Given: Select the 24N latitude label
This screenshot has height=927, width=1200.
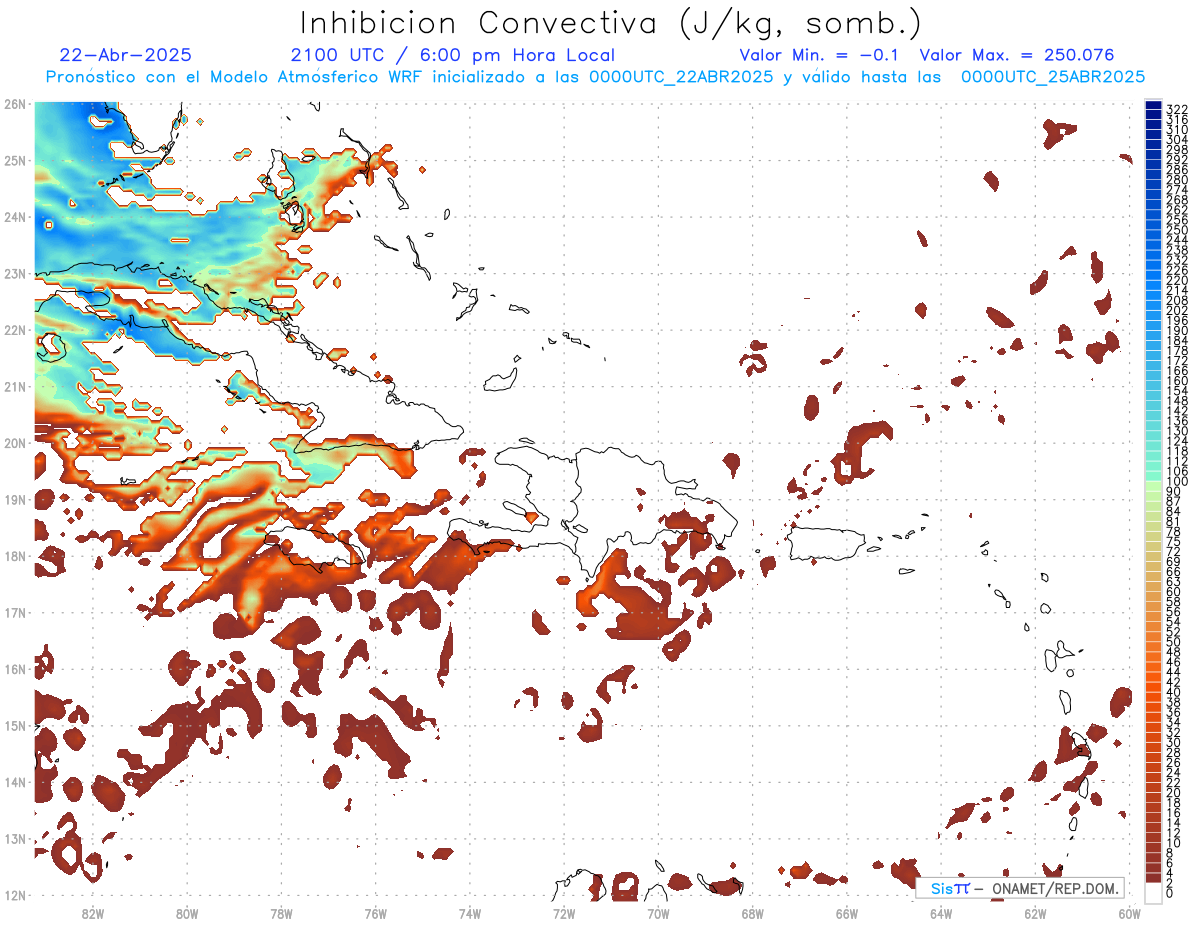Looking at the screenshot, I should tap(14, 217).
